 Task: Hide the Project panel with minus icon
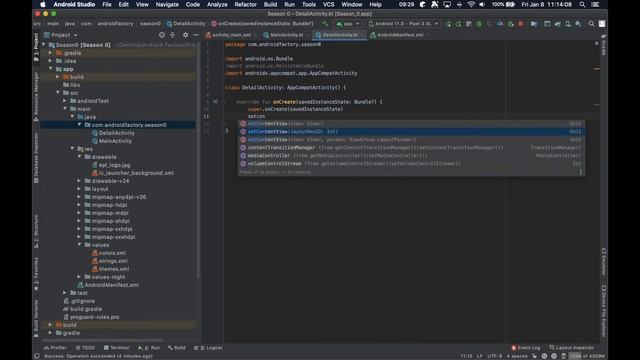pos(196,35)
